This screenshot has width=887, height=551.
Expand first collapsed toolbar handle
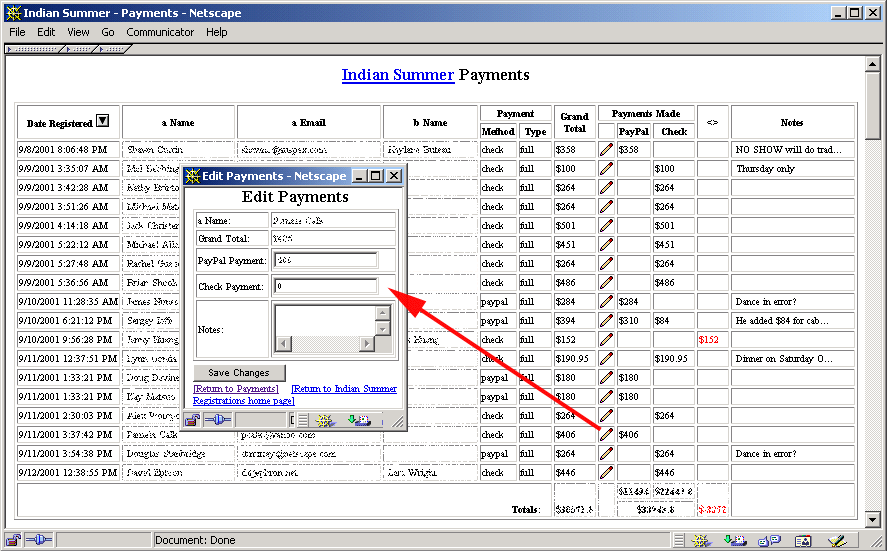(x=35, y=49)
